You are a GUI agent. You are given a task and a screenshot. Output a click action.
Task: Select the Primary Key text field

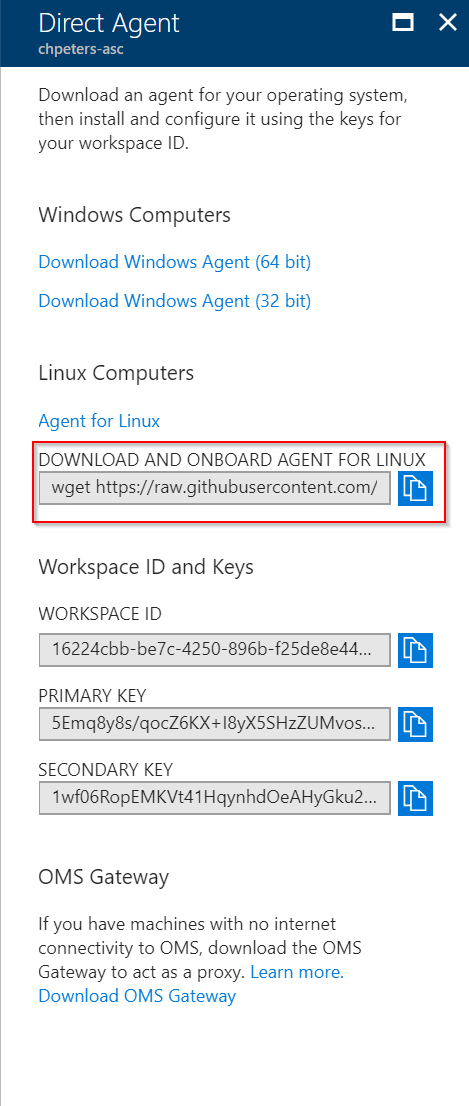[214, 724]
